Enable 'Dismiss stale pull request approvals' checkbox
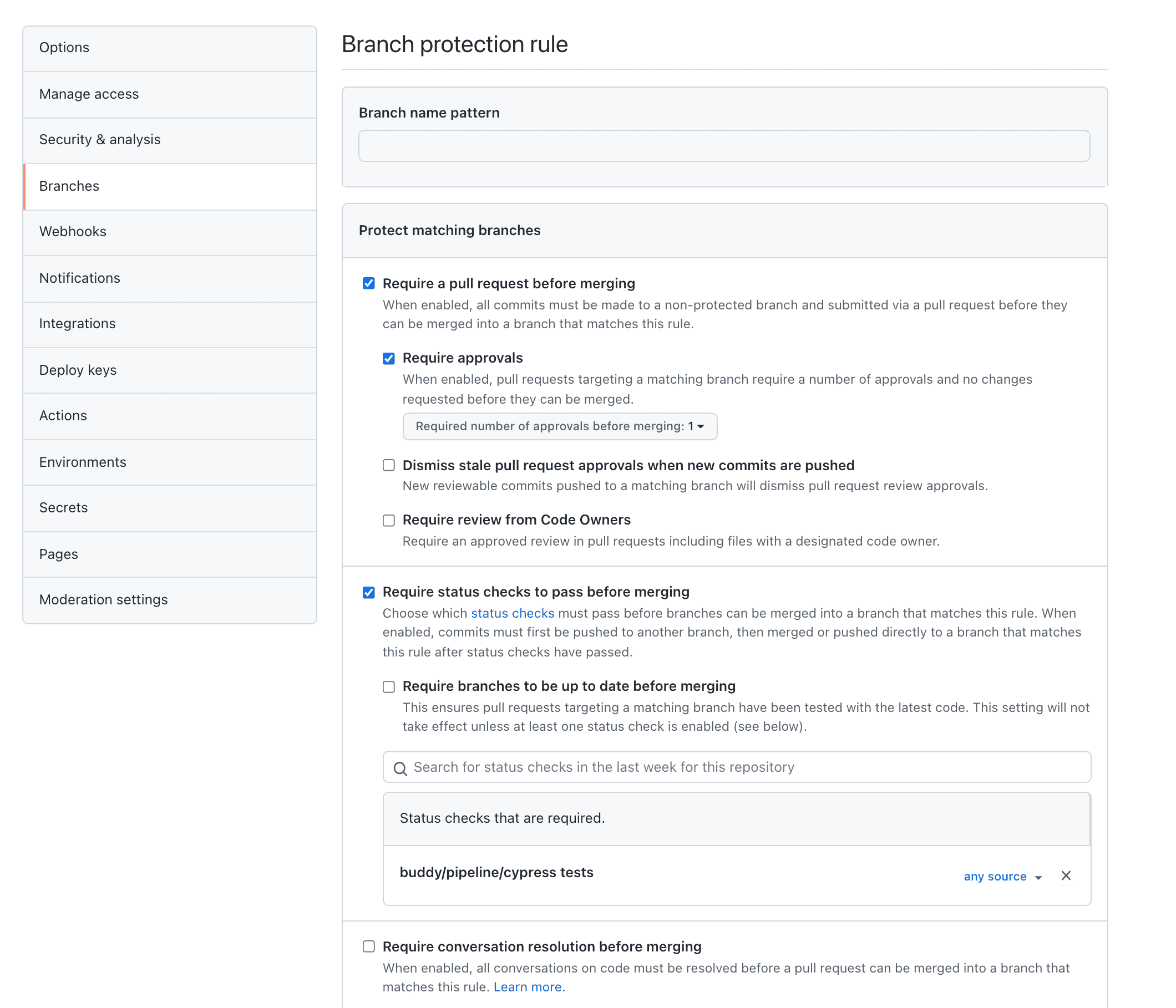The width and height of the screenshot is (1176, 1008). [x=388, y=465]
